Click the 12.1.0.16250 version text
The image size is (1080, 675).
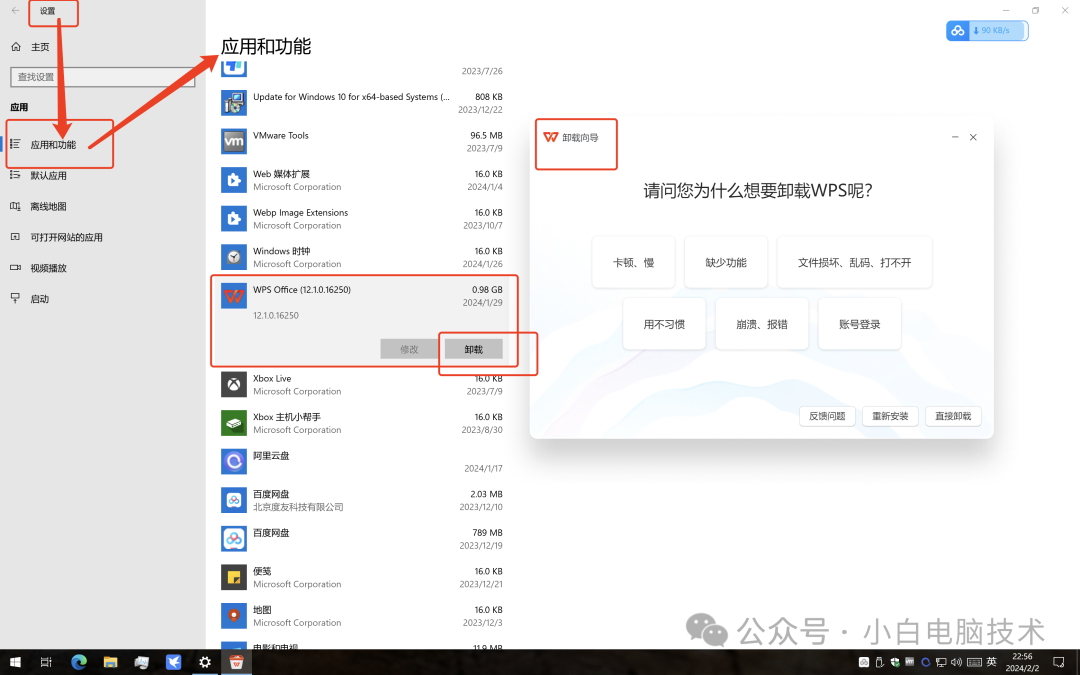click(x=276, y=315)
